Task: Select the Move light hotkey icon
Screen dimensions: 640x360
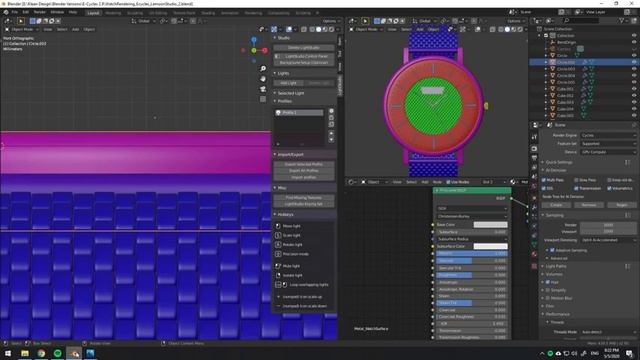Action: 278,226
